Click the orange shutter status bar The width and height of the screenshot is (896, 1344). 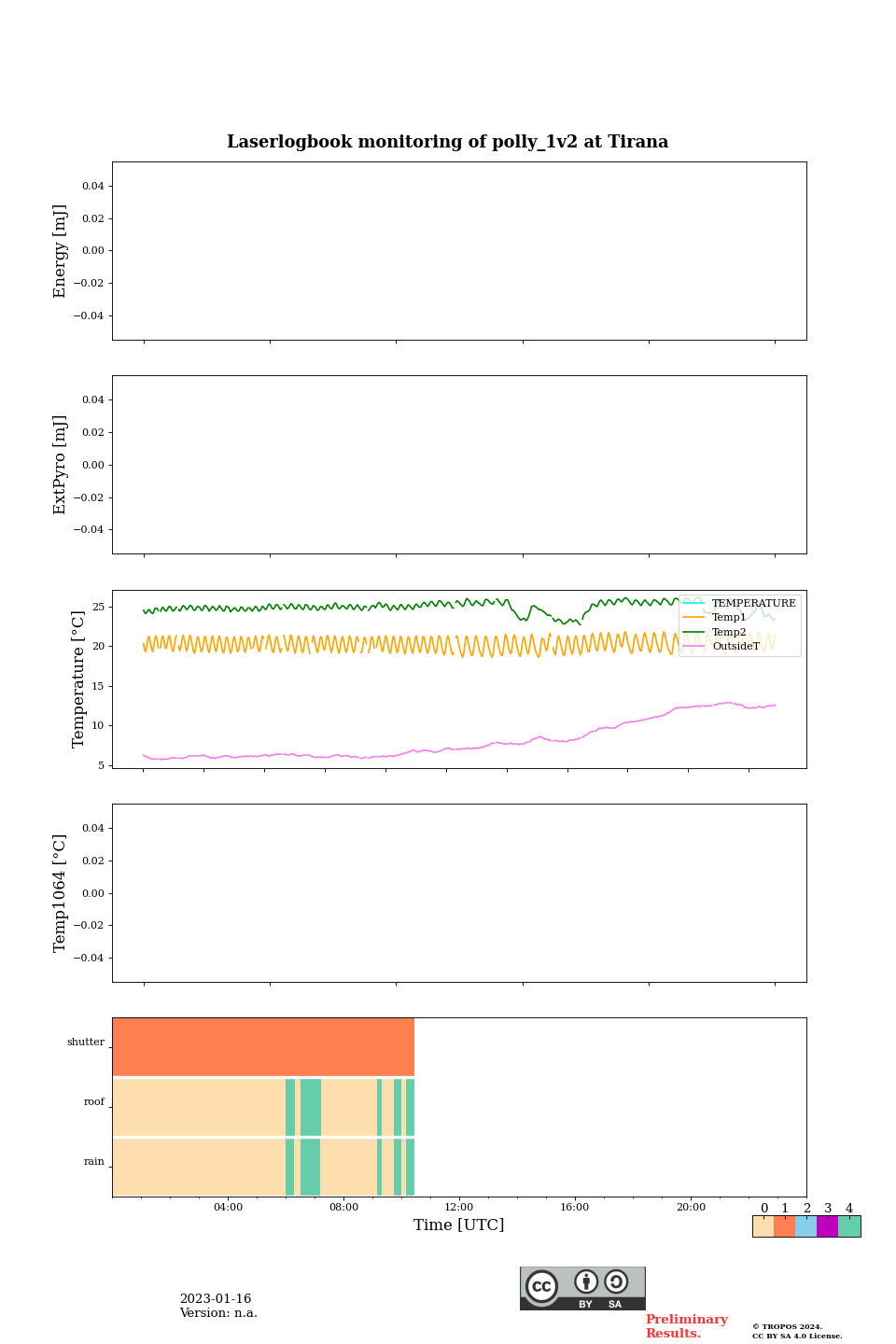click(263, 1047)
